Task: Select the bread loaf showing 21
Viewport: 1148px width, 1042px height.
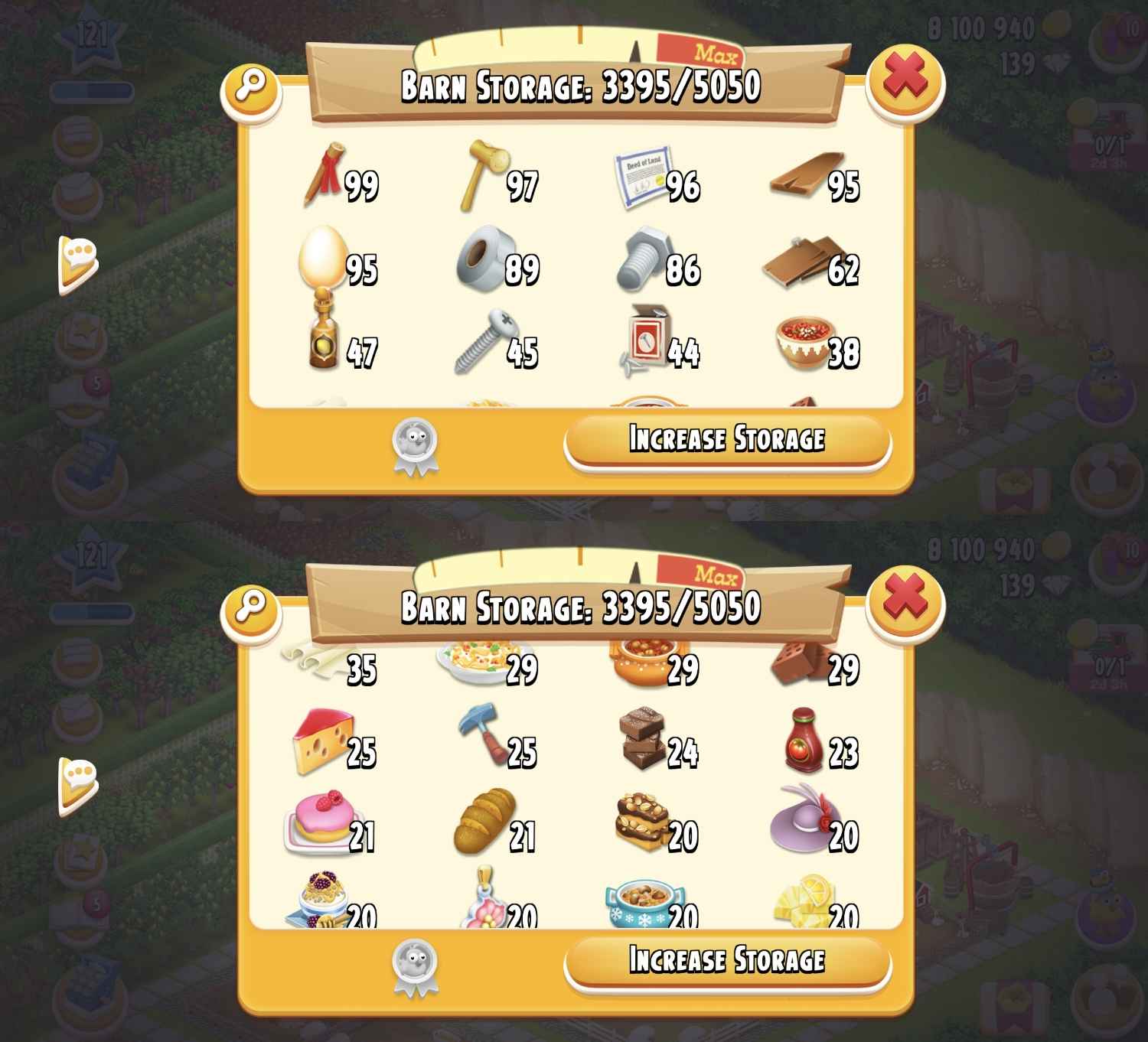Action: (x=484, y=822)
